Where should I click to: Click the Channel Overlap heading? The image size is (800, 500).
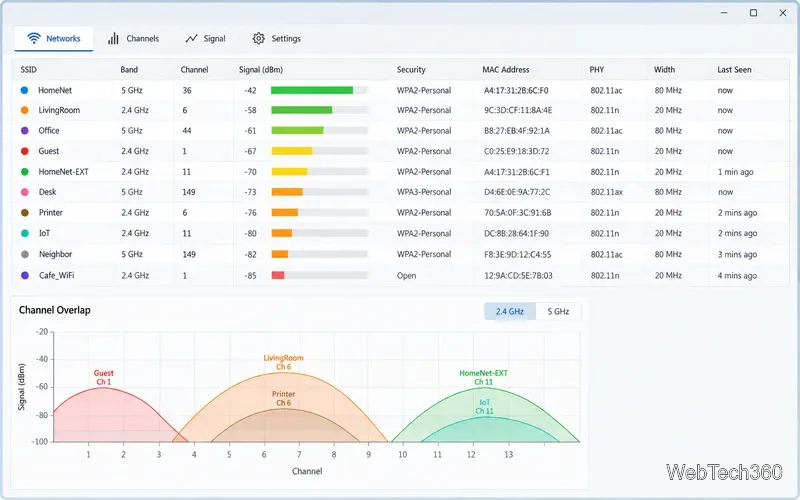pyautogui.click(x=55, y=310)
